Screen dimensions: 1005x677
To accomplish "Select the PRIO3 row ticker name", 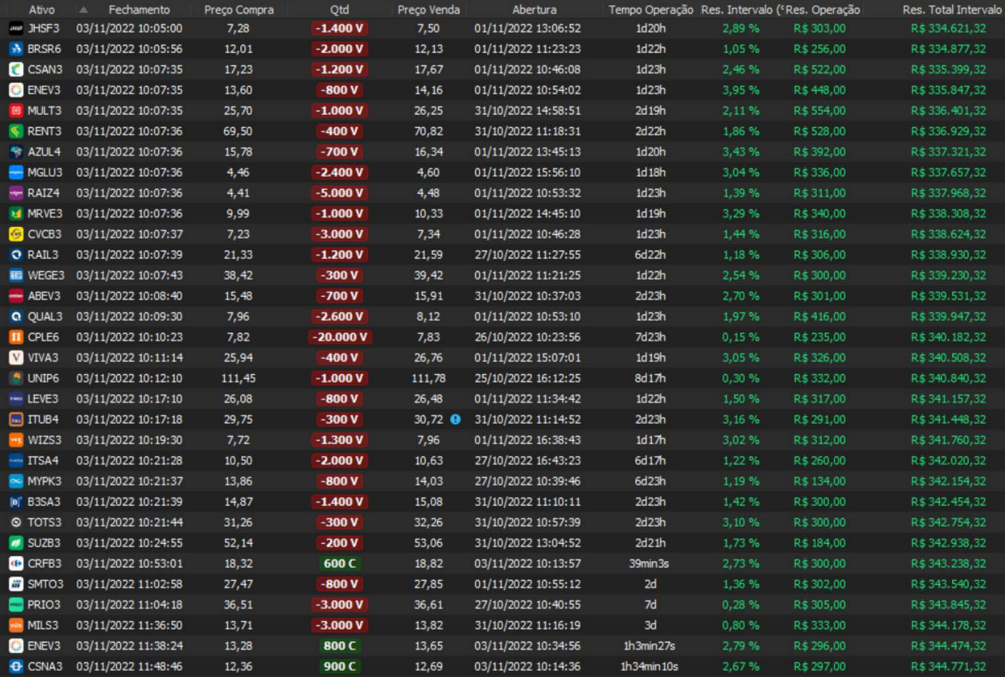I will 44,604.
